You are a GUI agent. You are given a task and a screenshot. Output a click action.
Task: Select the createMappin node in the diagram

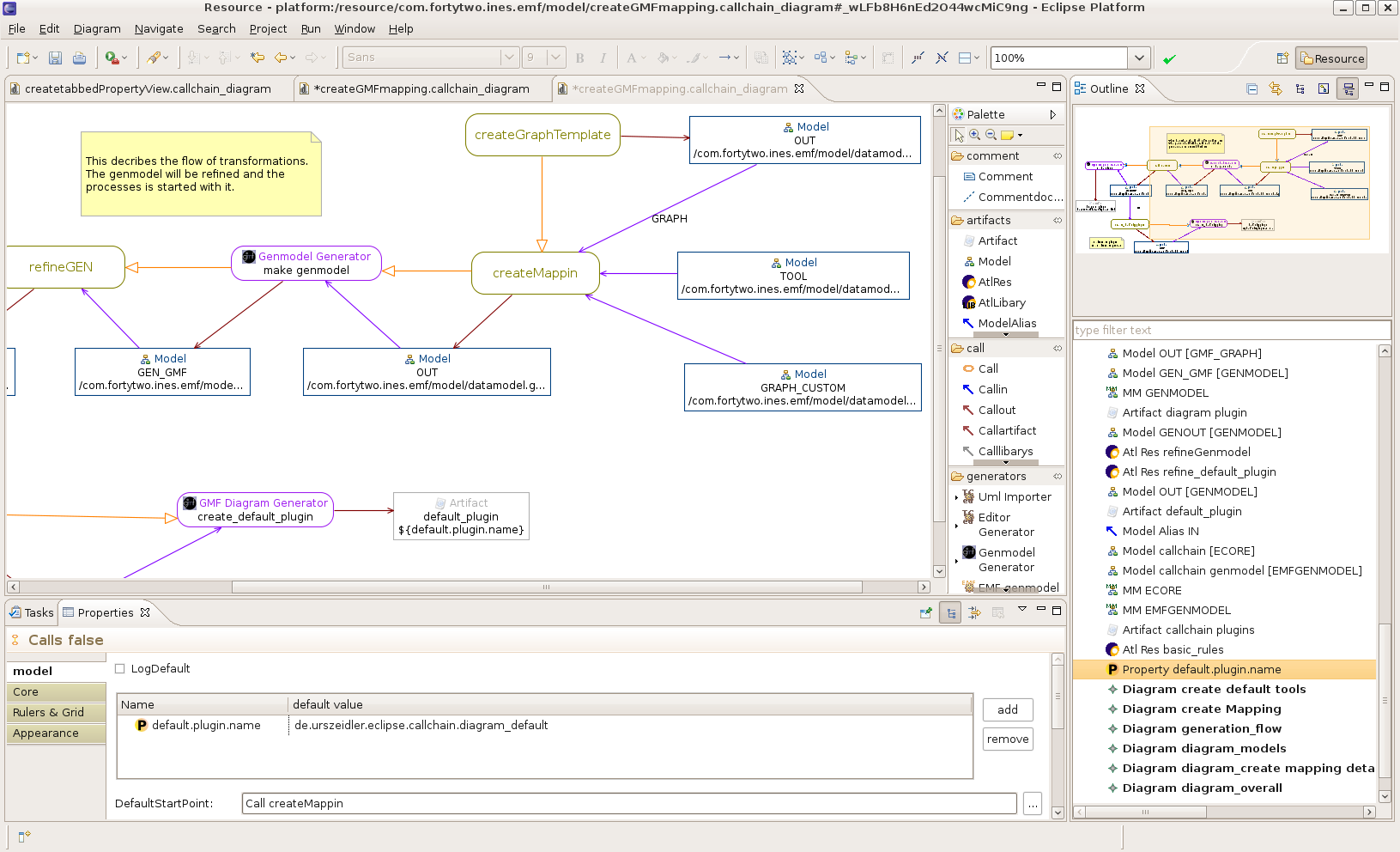click(x=535, y=273)
